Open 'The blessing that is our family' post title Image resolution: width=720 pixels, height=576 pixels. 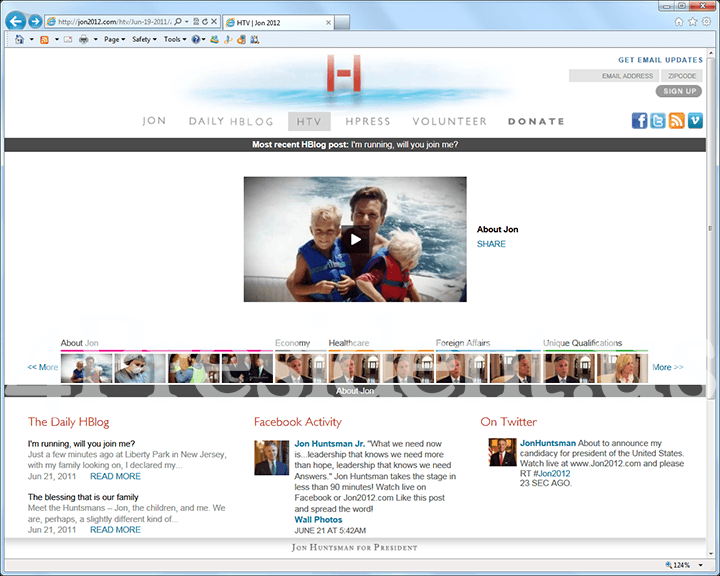(x=83, y=497)
